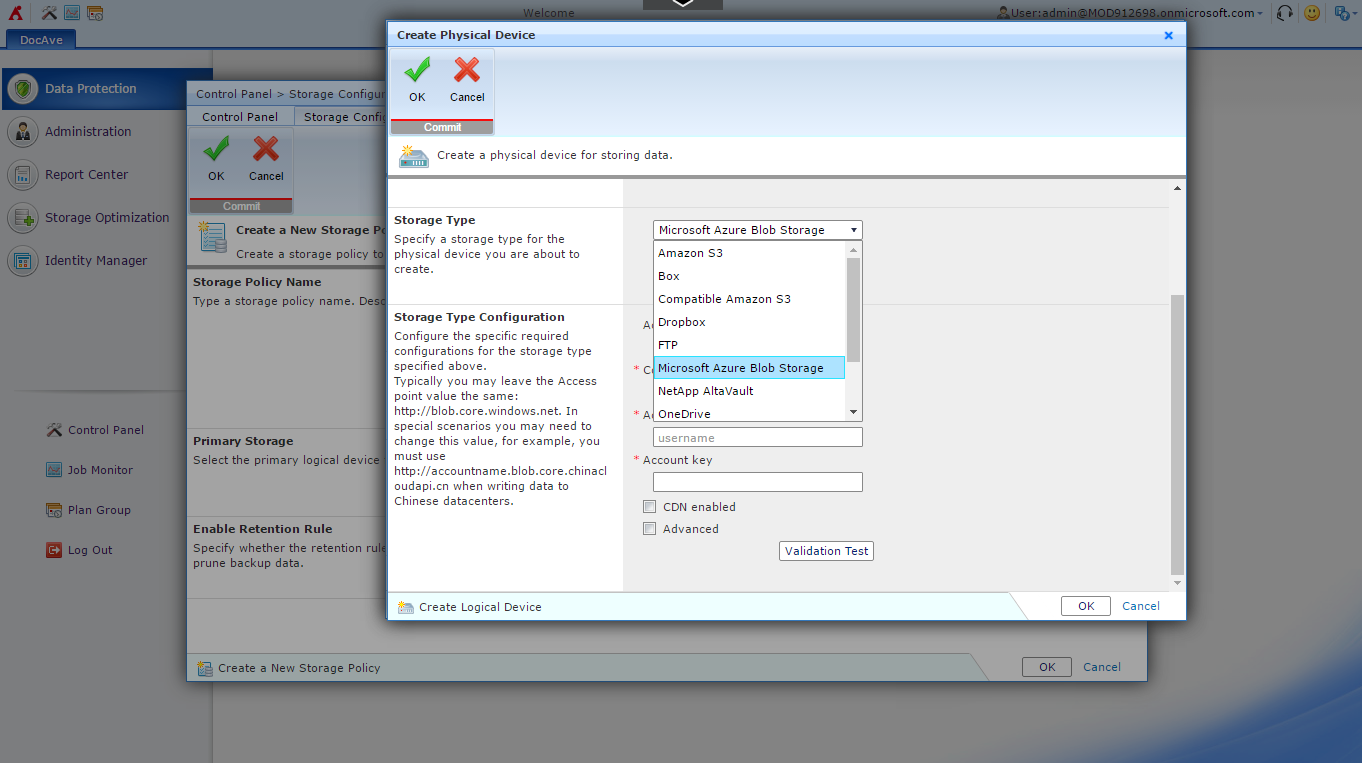Click physical device icon beside description text
This screenshot has width=1362, height=763.
(x=414, y=156)
